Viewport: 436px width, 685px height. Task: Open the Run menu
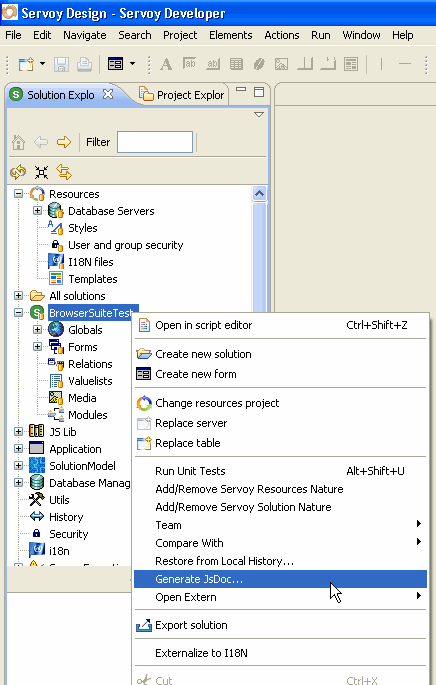coord(321,35)
